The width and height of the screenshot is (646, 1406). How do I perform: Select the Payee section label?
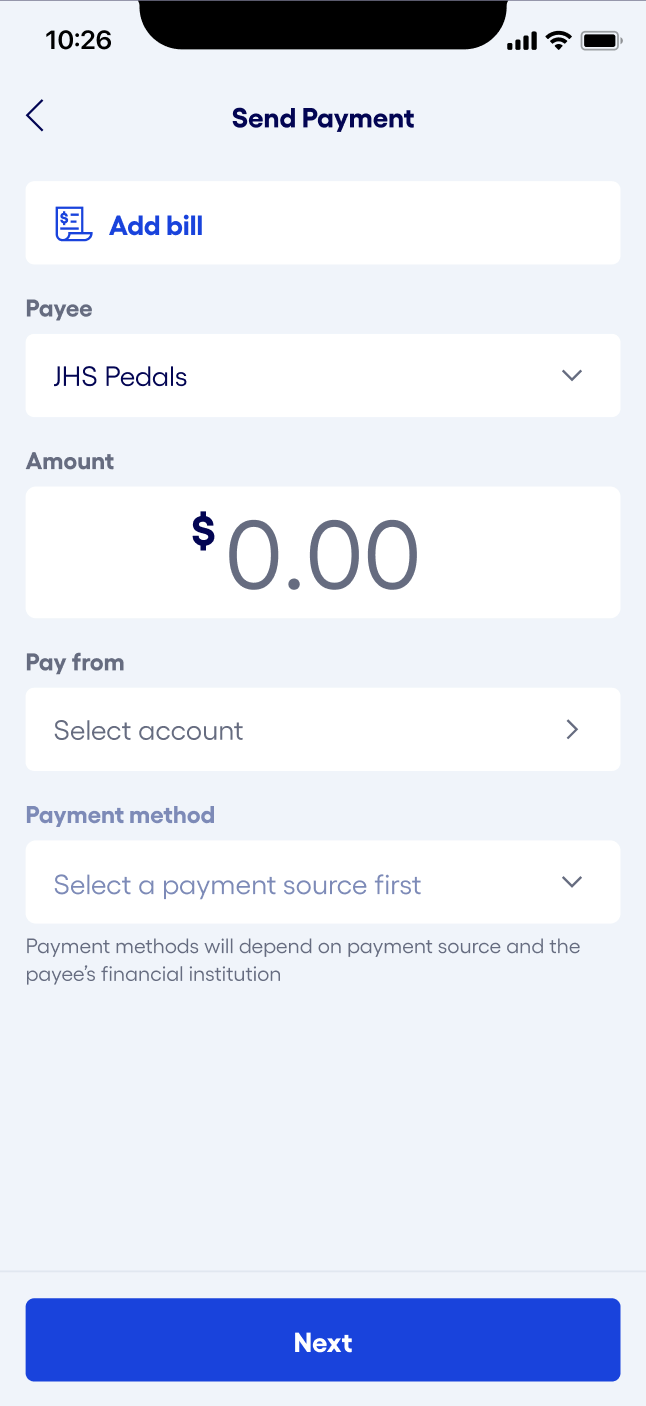click(58, 308)
